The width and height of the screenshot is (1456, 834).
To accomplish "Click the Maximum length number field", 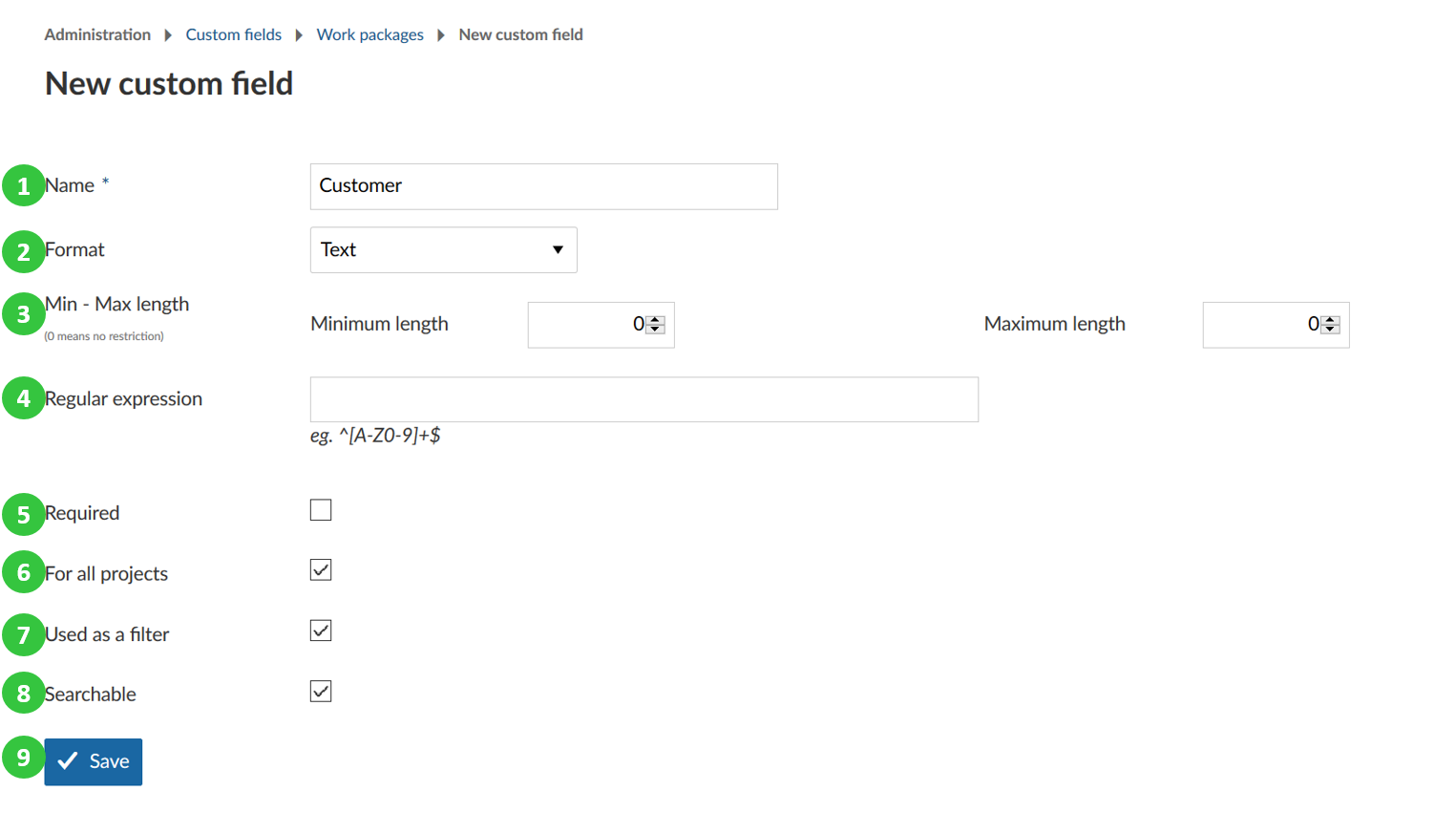I will (x=1276, y=325).
